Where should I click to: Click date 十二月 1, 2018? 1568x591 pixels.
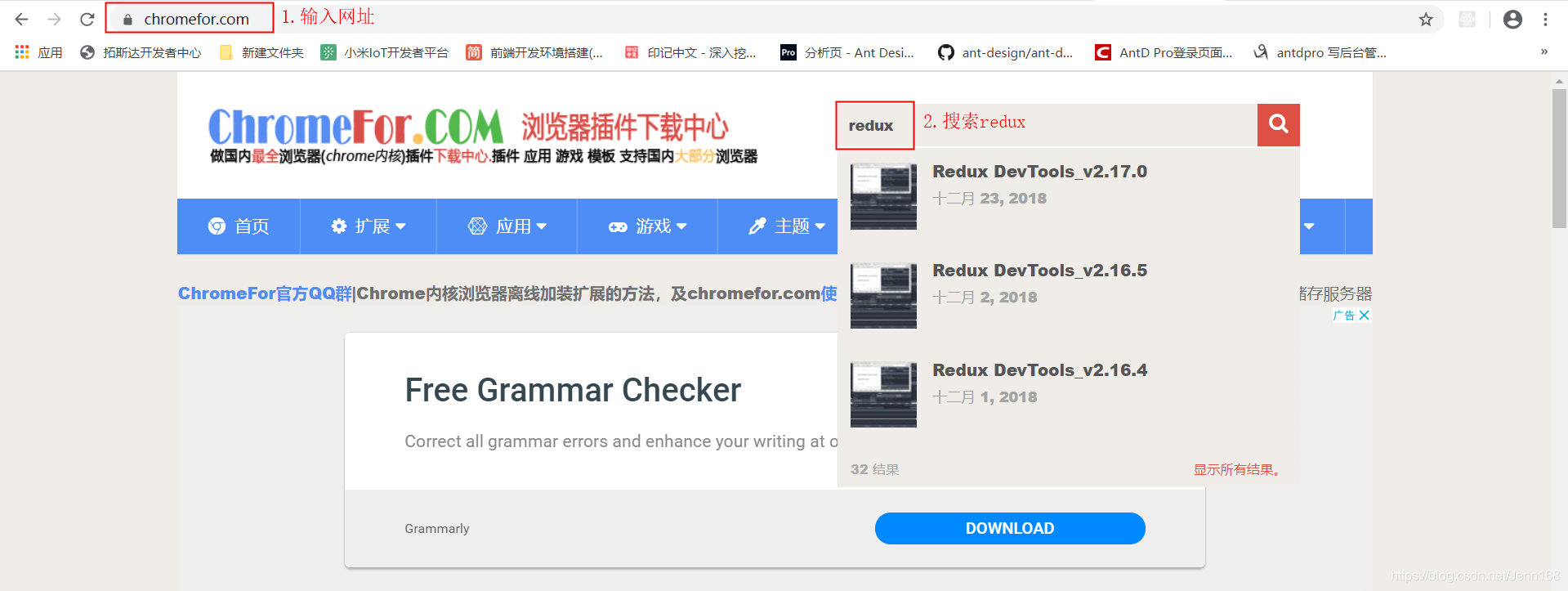tap(985, 397)
